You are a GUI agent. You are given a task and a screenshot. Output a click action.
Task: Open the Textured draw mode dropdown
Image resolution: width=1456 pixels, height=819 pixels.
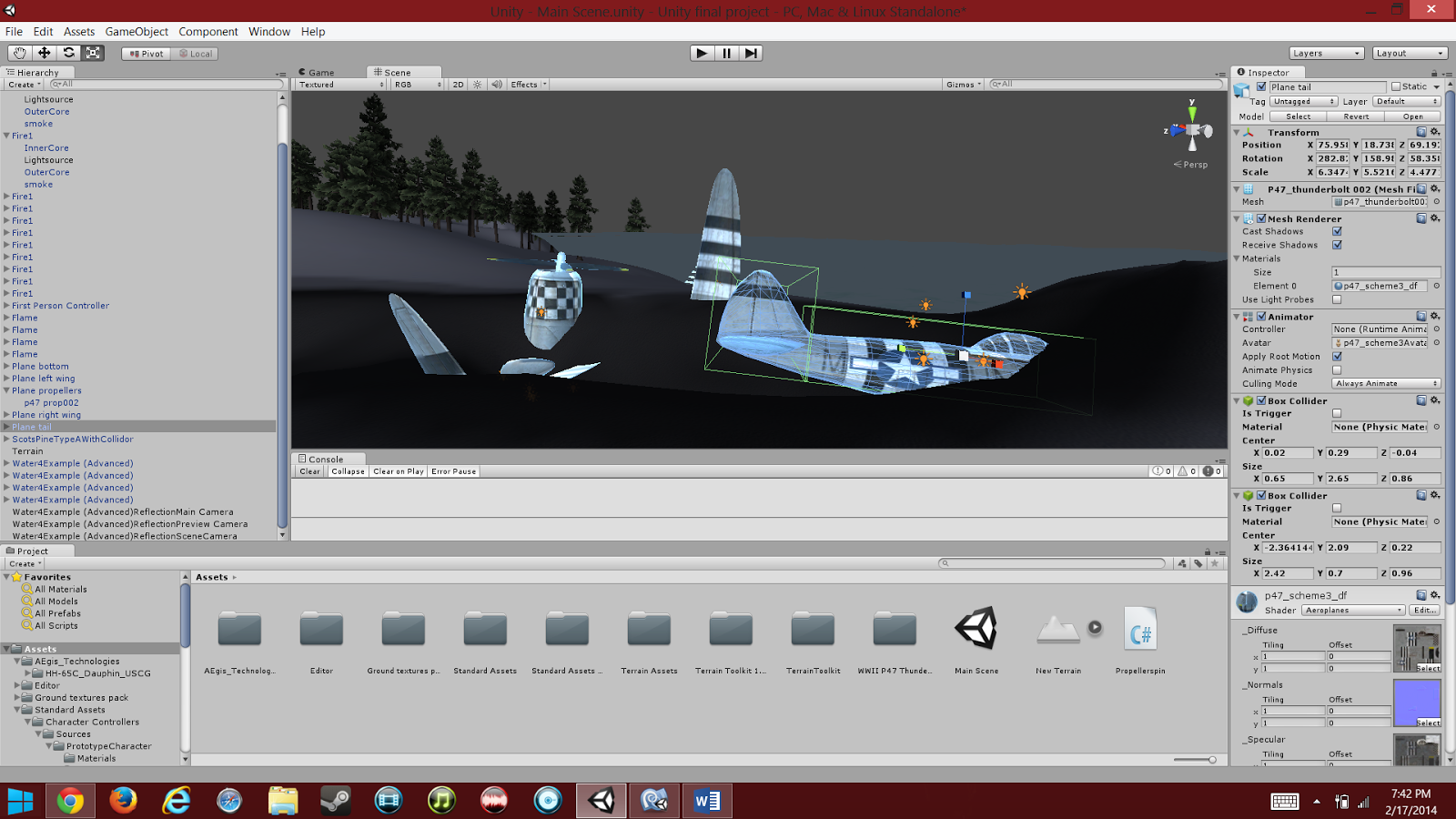(341, 85)
